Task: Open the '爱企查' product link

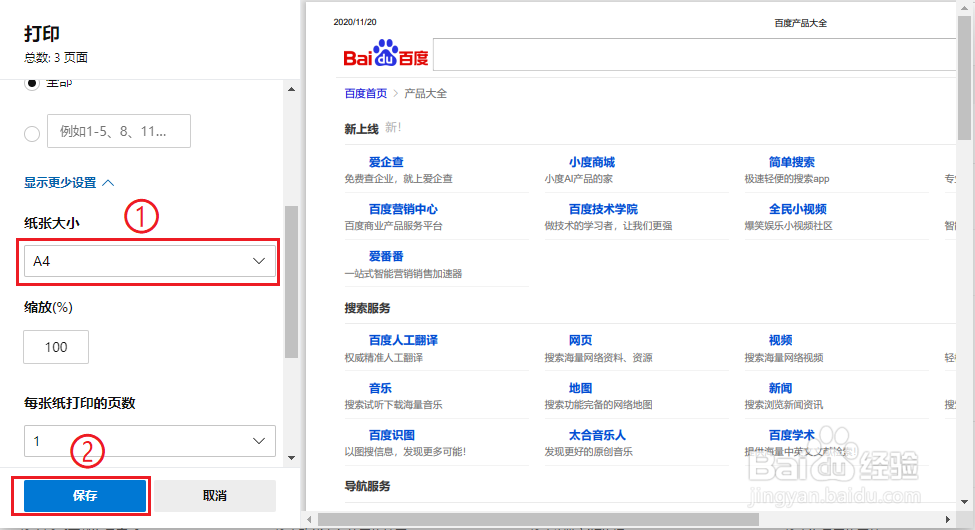Action: click(386, 162)
